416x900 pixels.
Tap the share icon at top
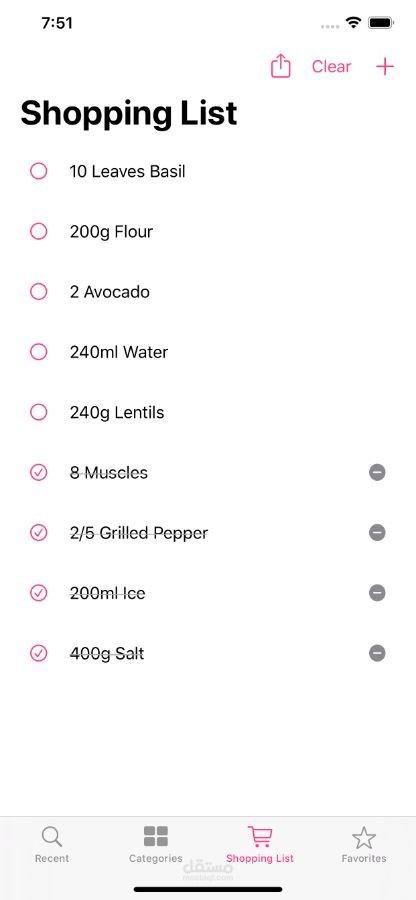point(281,65)
